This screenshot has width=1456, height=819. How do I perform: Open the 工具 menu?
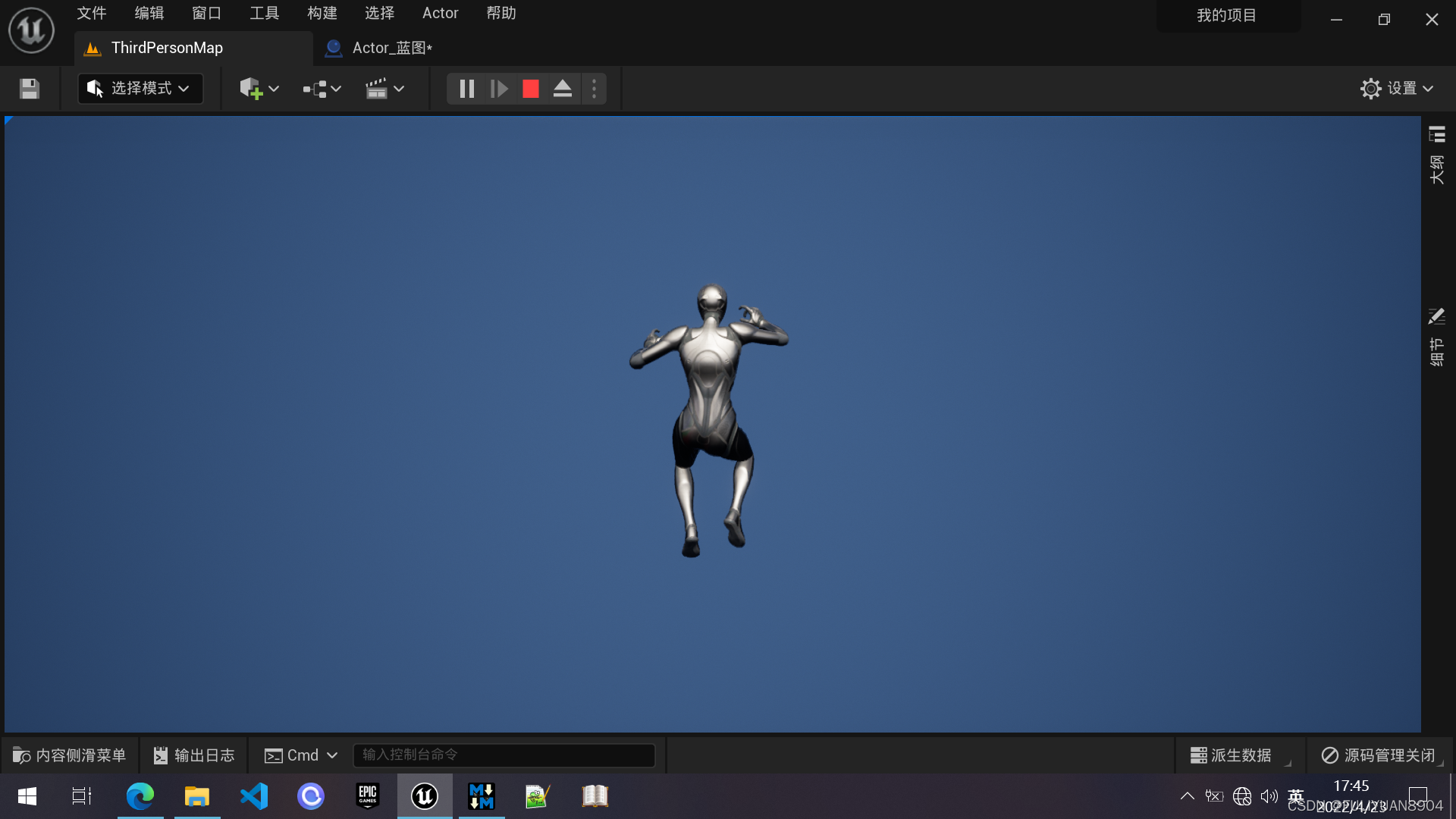(265, 13)
